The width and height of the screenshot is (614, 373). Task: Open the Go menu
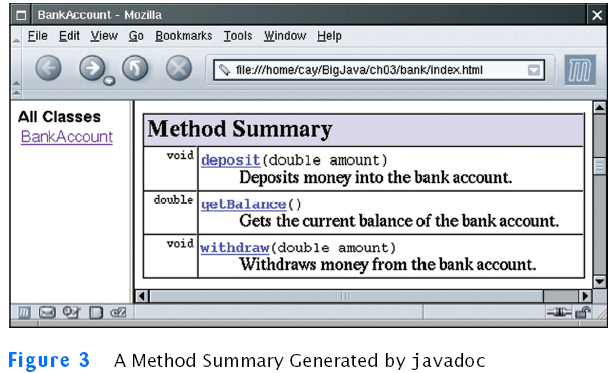[136, 36]
